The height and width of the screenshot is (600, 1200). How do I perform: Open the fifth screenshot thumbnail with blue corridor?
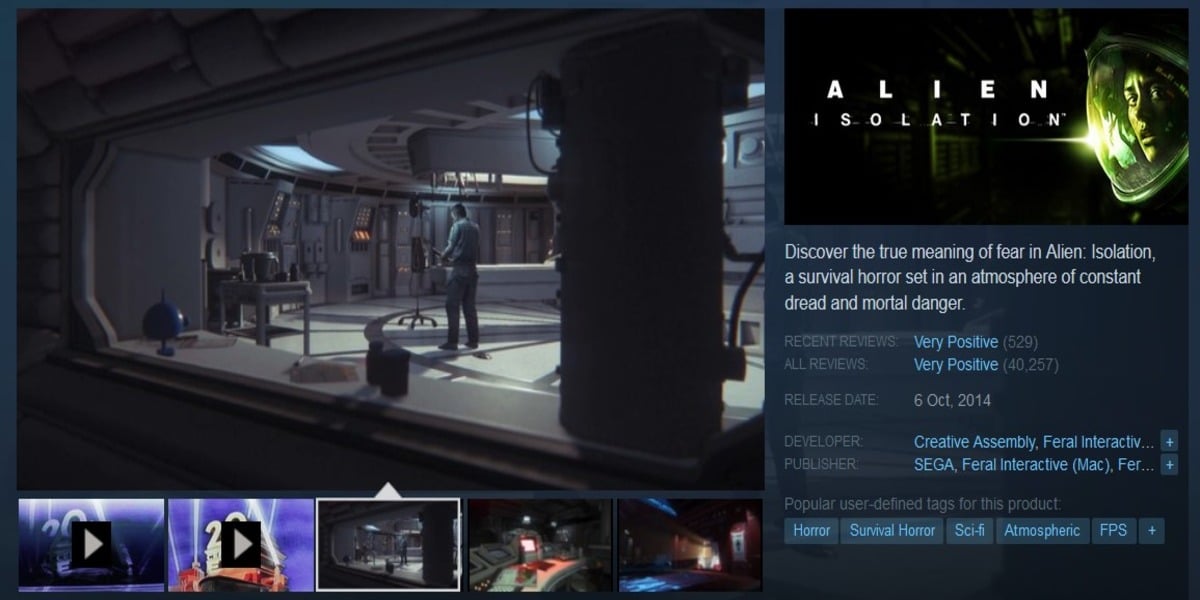click(x=690, y=544)
